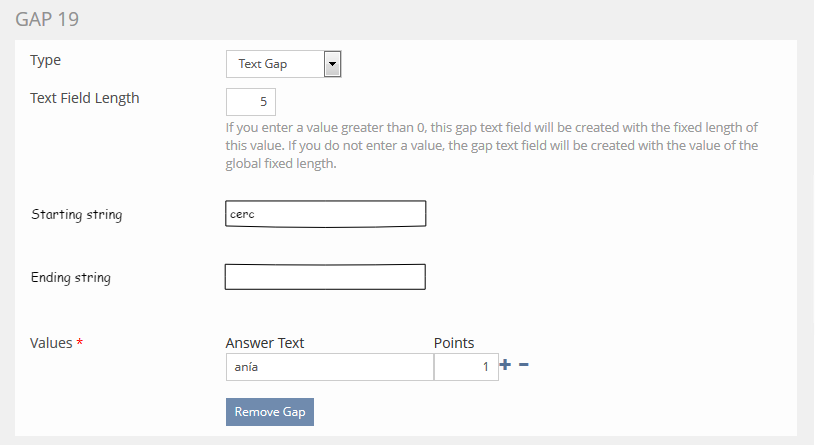Click the Answer Text column header
The image size is (815, 445).
coord(265,343)
